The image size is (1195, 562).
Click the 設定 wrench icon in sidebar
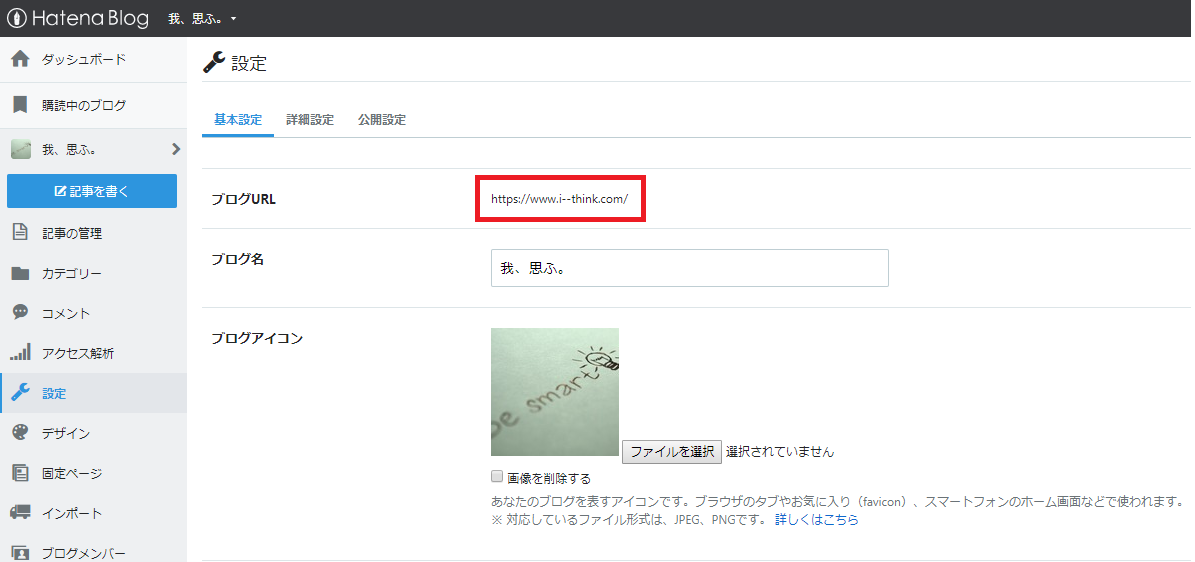pyautogui.click(x=20, y=393)
